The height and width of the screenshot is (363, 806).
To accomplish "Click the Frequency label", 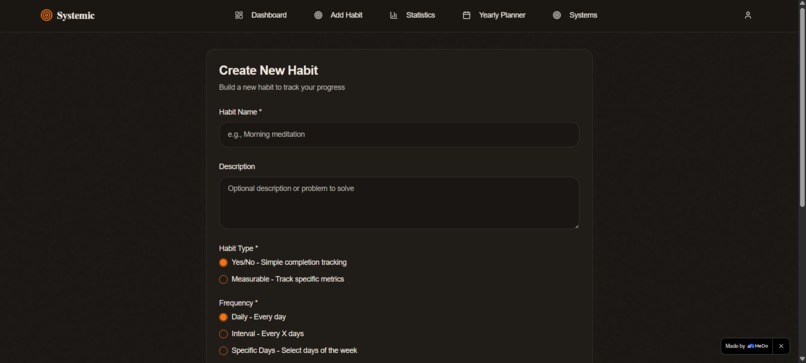I will [239, 303].
